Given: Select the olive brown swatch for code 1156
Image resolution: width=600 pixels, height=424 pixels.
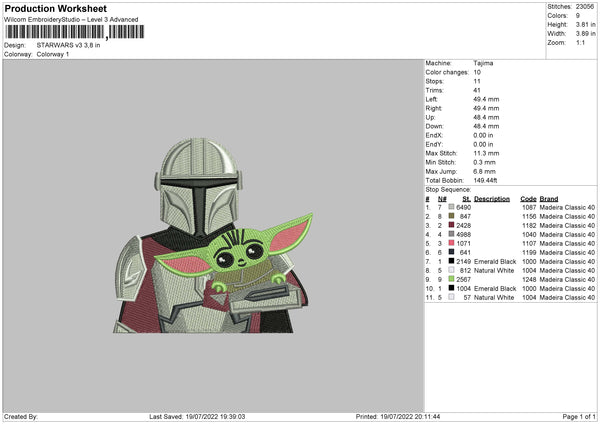Looking at the screenshot, I should 451,216.
